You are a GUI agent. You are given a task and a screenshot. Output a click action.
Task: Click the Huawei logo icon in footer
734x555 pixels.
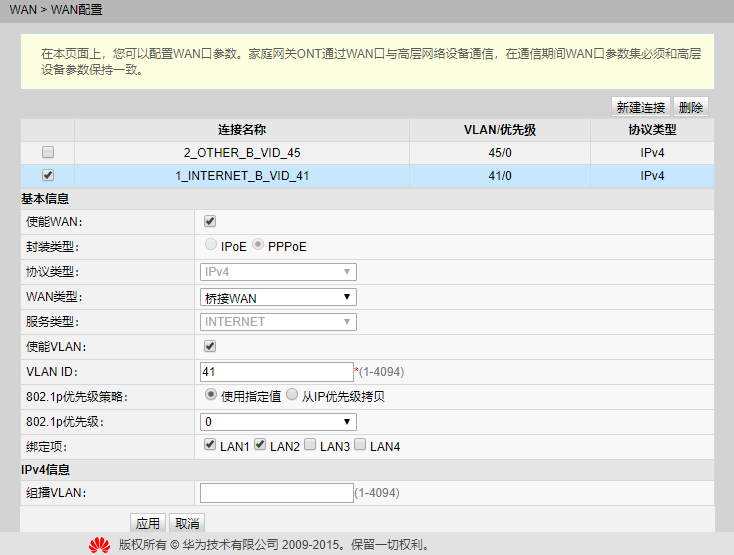tap(99, 545)
